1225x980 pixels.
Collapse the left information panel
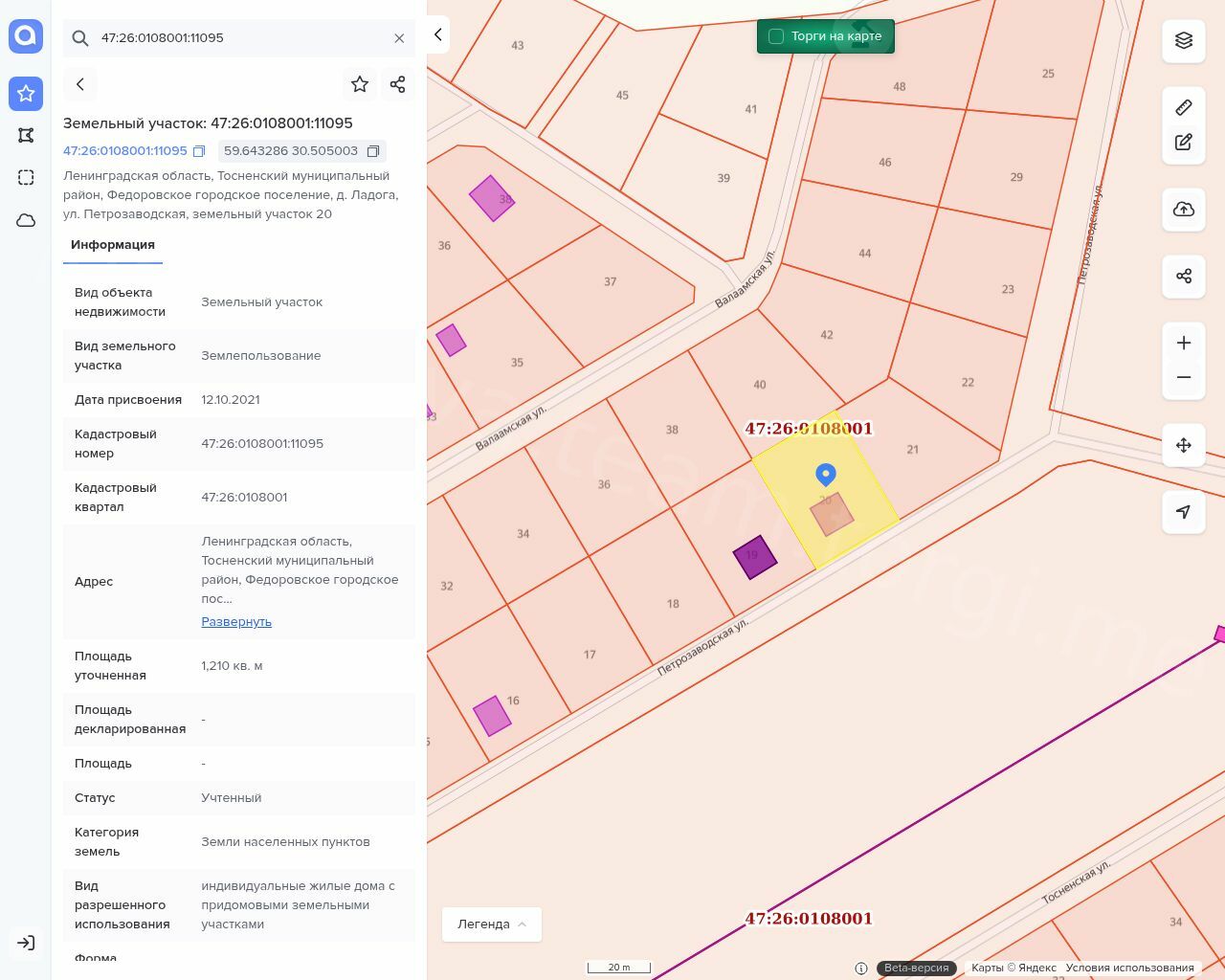[x=438, y=35]
